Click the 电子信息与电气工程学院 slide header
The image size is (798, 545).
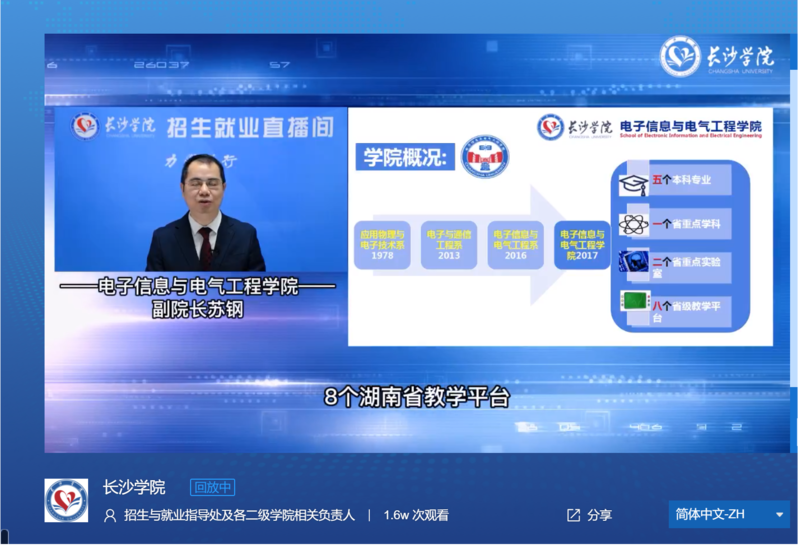691,128
